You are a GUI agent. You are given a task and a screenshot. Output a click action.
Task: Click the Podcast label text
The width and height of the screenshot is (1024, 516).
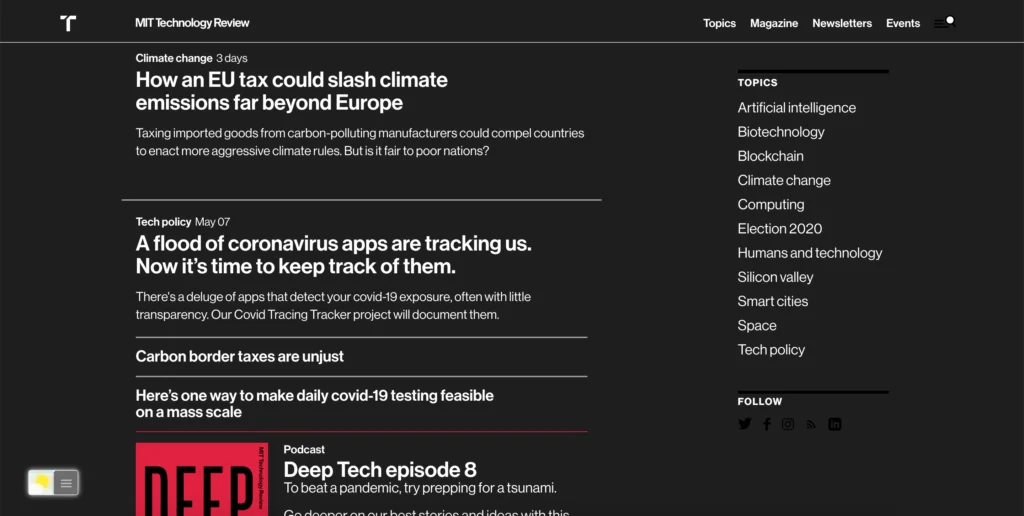[304, 449]
